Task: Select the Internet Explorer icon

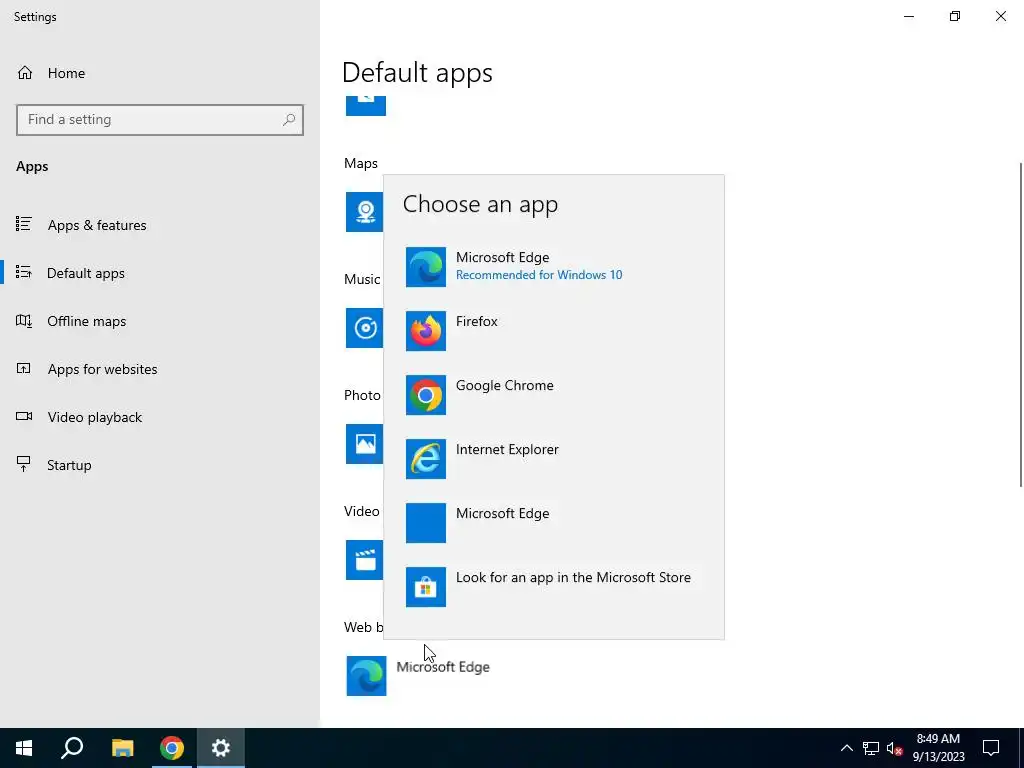Action: click(x=426, y=459)
